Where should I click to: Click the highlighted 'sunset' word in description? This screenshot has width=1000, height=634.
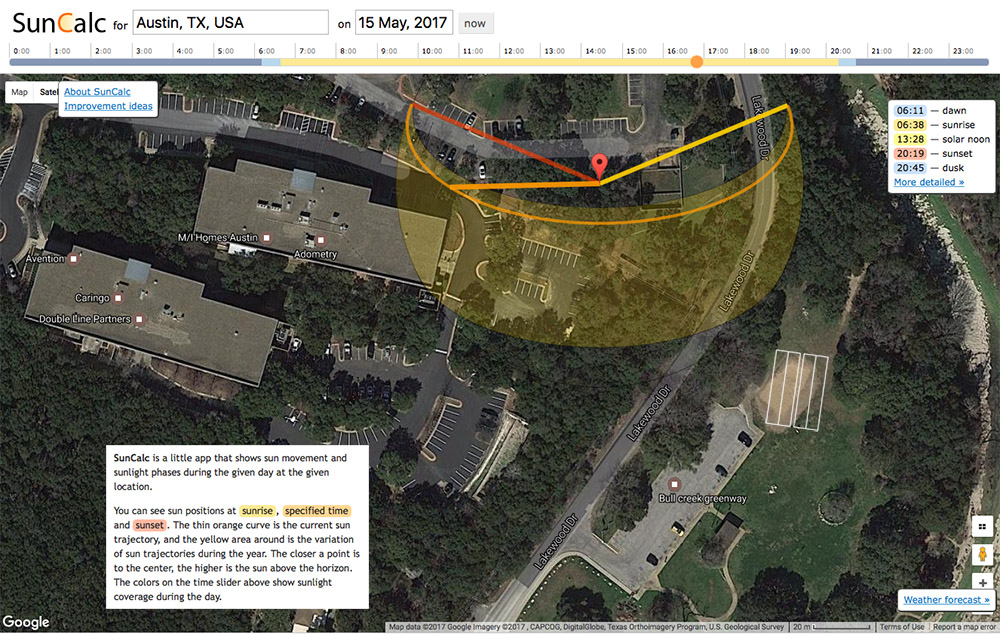[x=150, y=526]
